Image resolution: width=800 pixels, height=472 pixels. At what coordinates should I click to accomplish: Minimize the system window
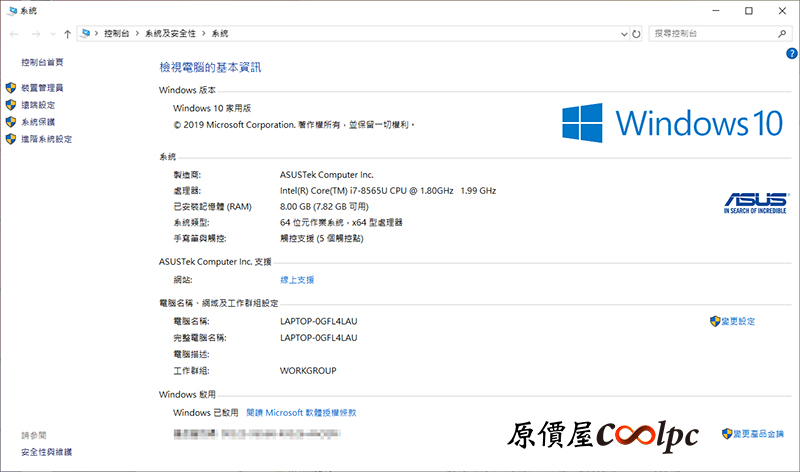coord(716,11)
